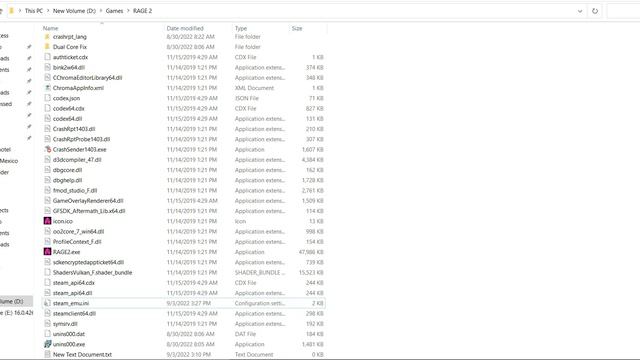This screenshot has width=640, height=360.
Task: Click in the search box
Action: pyautogui.click(x=623, y=11)
